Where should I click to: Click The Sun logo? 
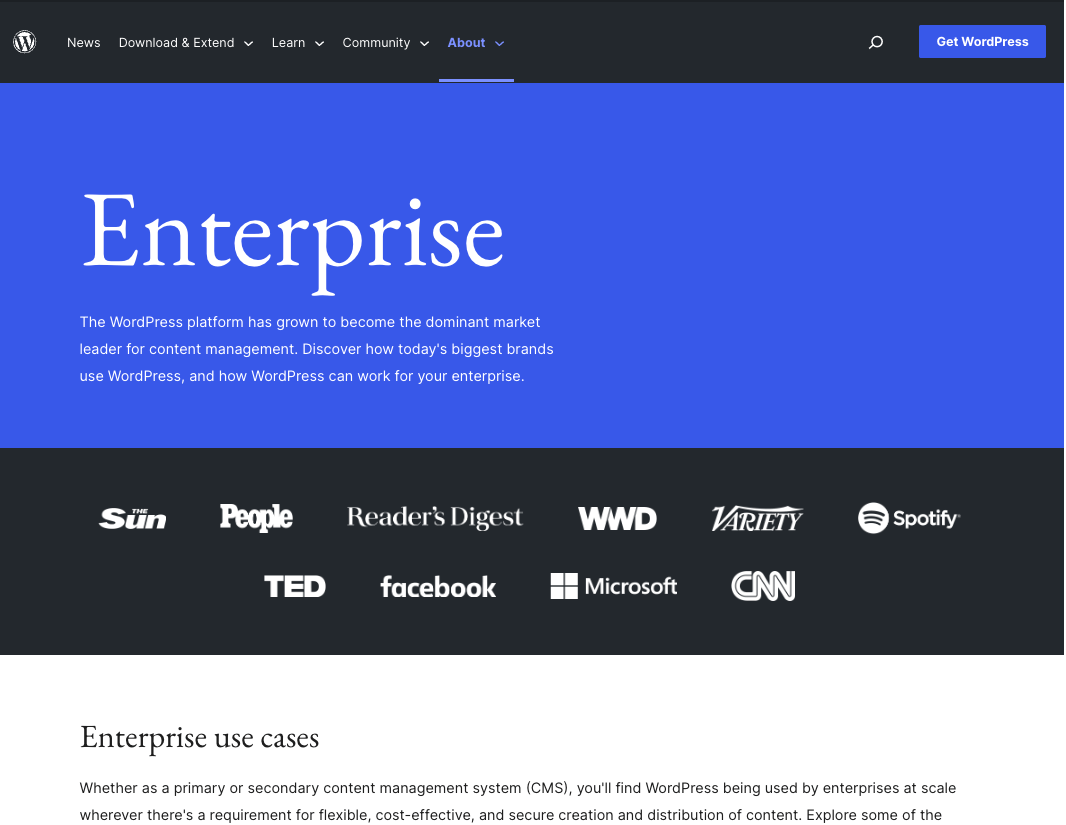133,519
